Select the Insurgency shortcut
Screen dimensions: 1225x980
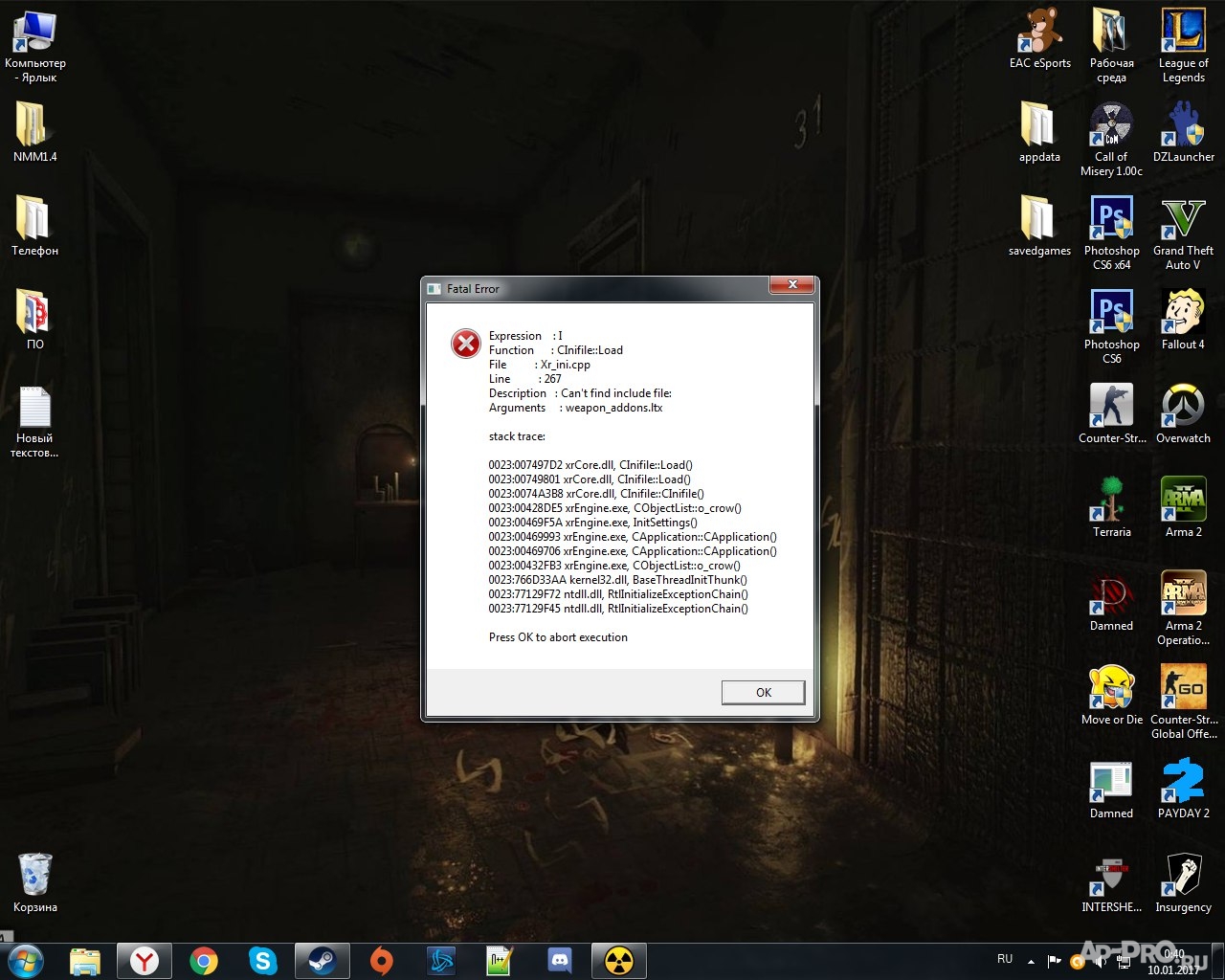[x=1184, y=882]
